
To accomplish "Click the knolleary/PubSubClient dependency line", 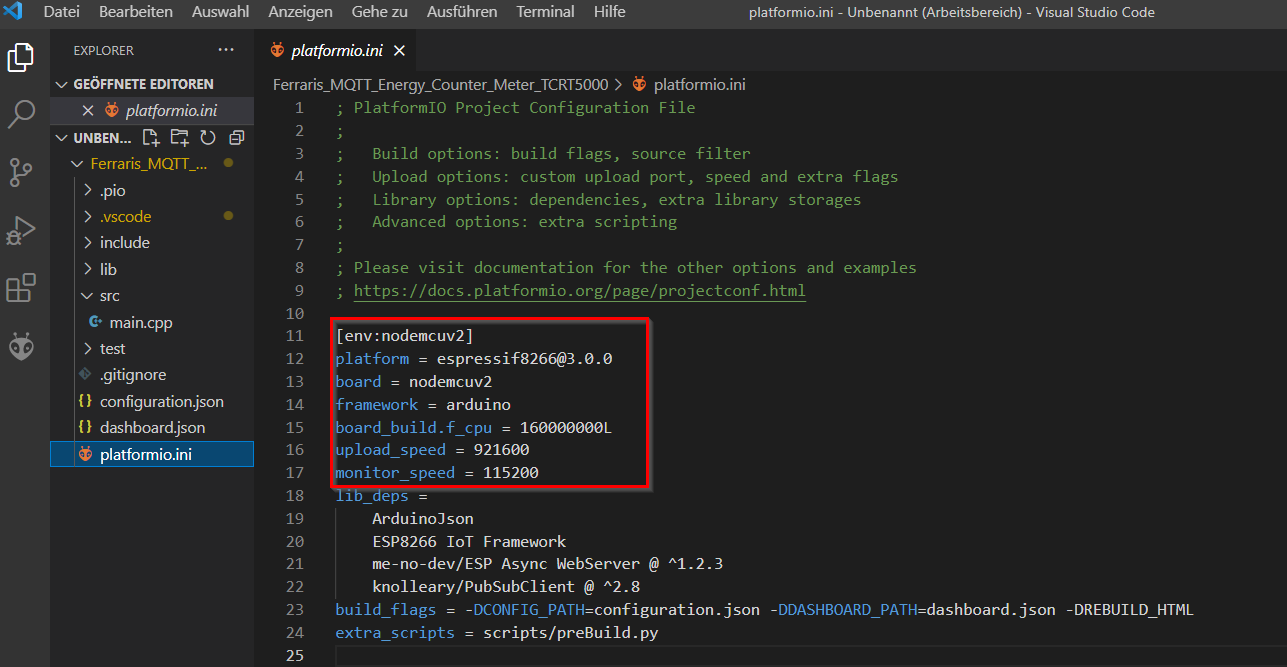I will pyautogui.click(x=506, y=586).
